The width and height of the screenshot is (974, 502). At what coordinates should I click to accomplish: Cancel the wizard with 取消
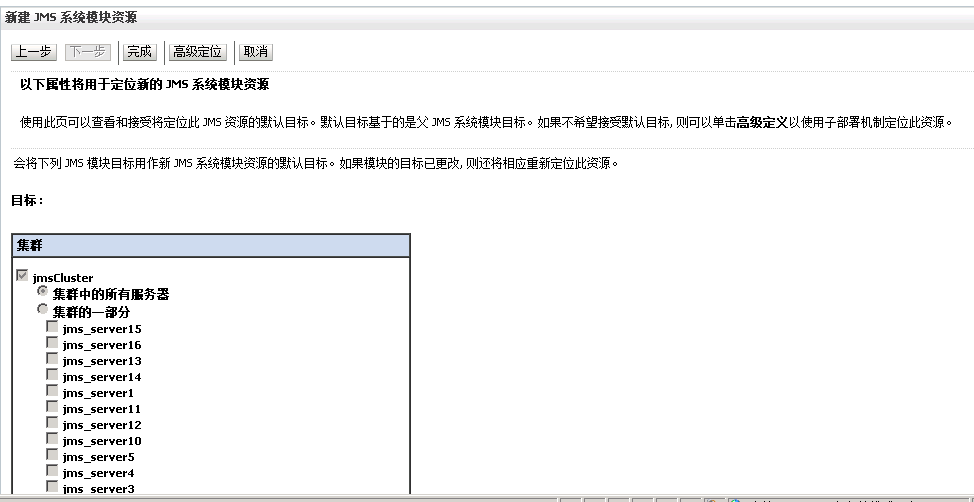pyautogui.click(x=255, y=52)
